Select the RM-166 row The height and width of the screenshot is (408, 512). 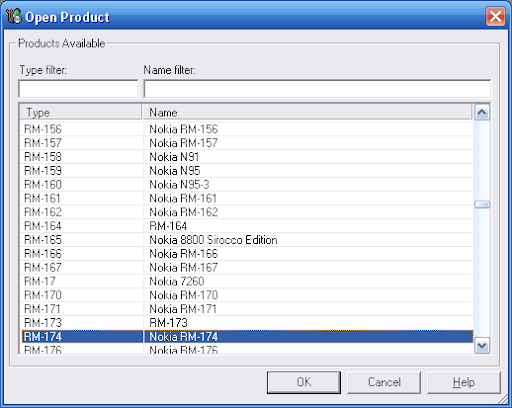(247, 254)
